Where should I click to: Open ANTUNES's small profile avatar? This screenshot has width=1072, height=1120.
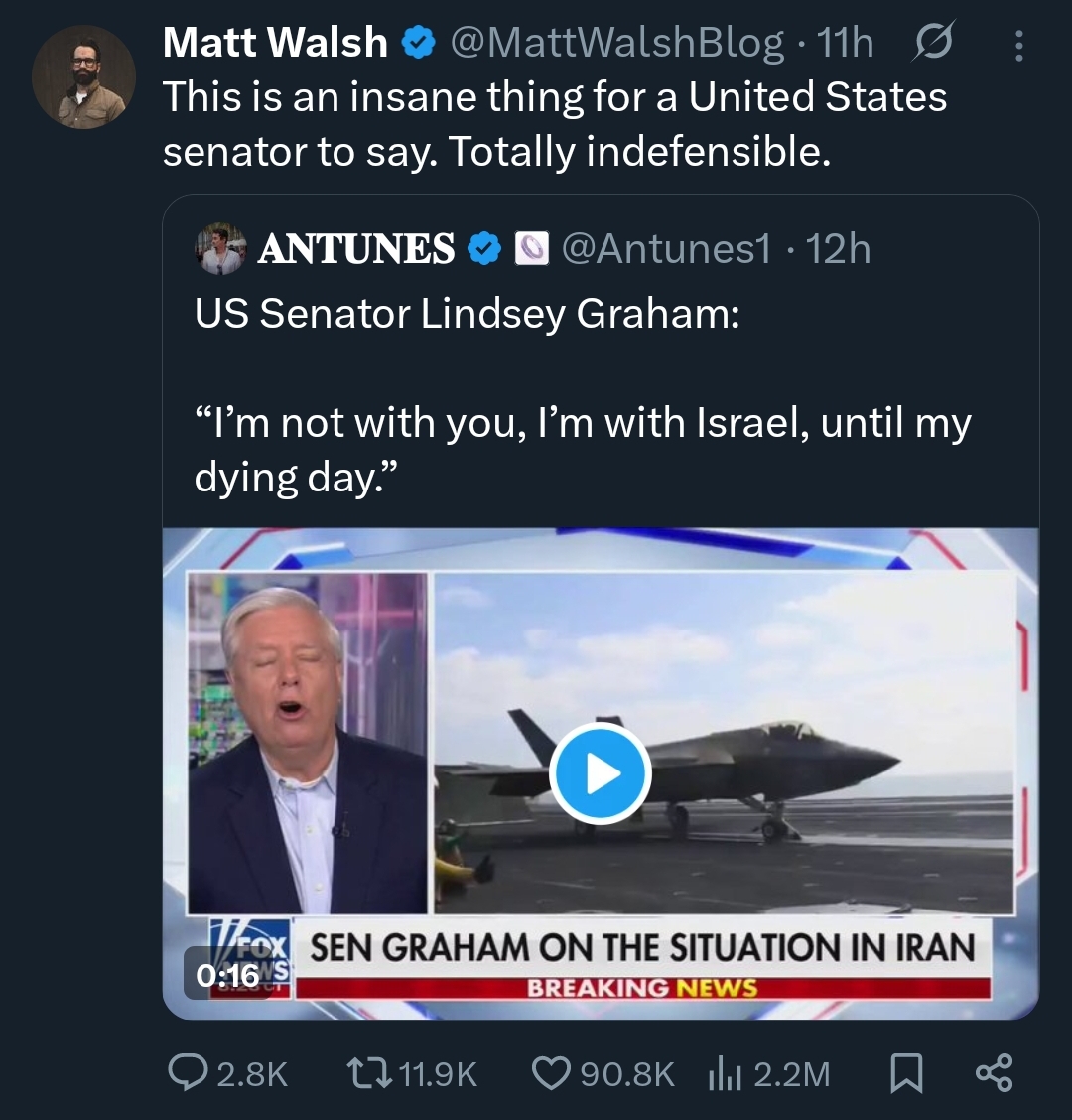[x=220, y=249]
